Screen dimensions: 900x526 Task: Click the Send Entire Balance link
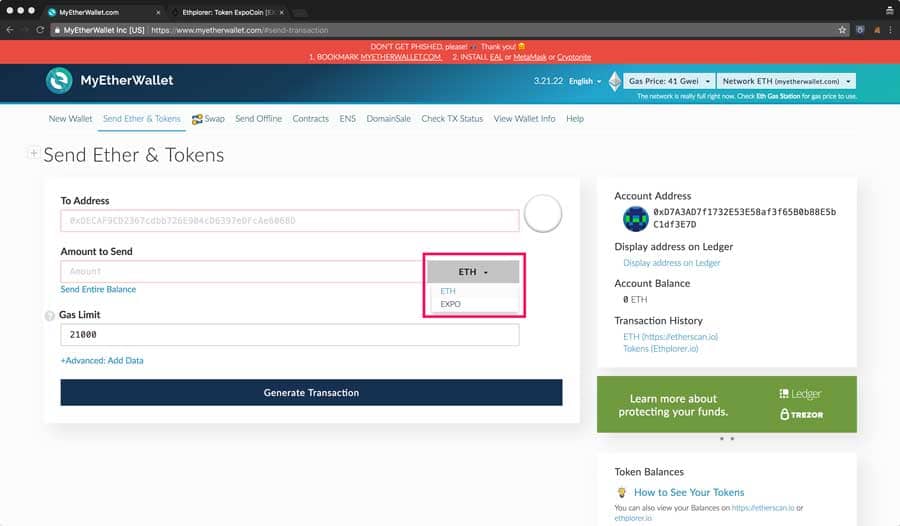(x=98, y=289)
